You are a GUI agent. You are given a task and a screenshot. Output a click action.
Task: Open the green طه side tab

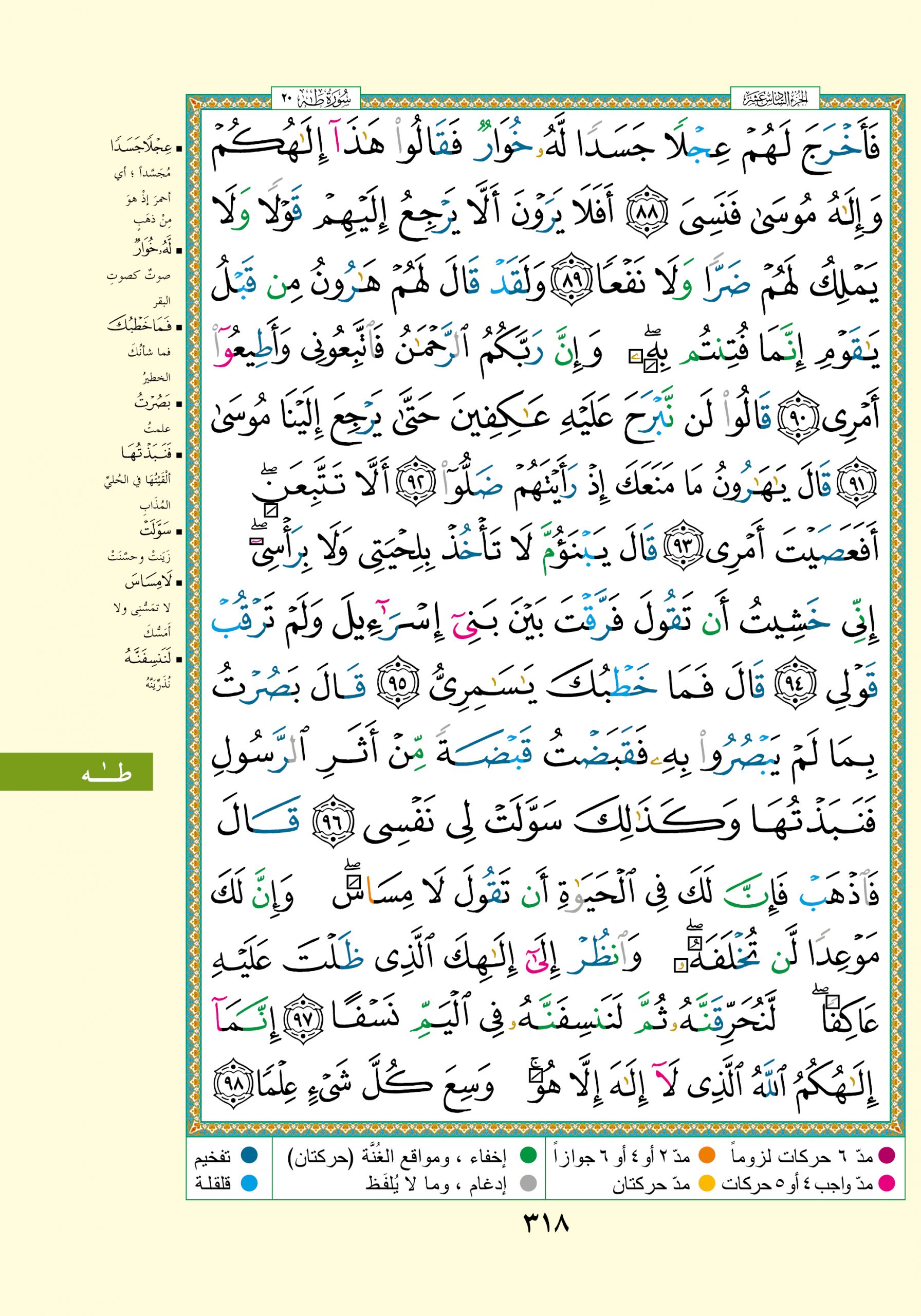click(76, 772)
